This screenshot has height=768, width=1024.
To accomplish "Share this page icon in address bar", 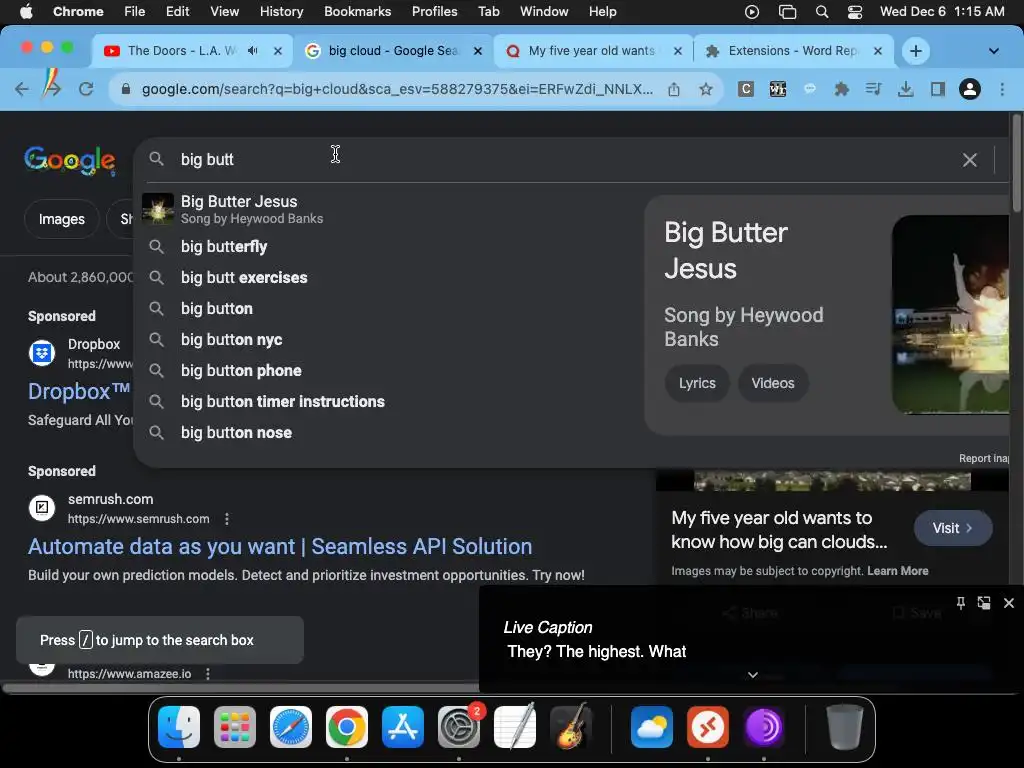I will 674,89.
